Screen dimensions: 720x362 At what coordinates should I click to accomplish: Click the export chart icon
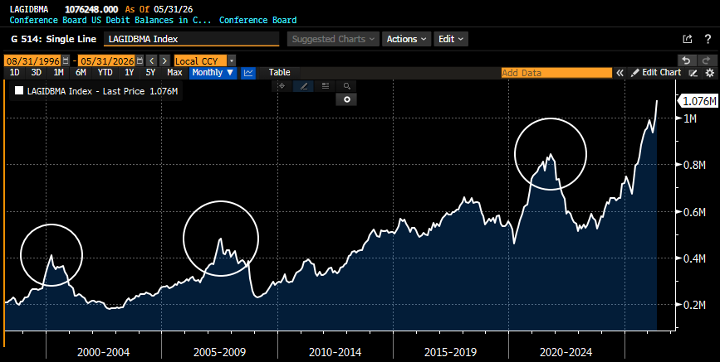(687, 39)
